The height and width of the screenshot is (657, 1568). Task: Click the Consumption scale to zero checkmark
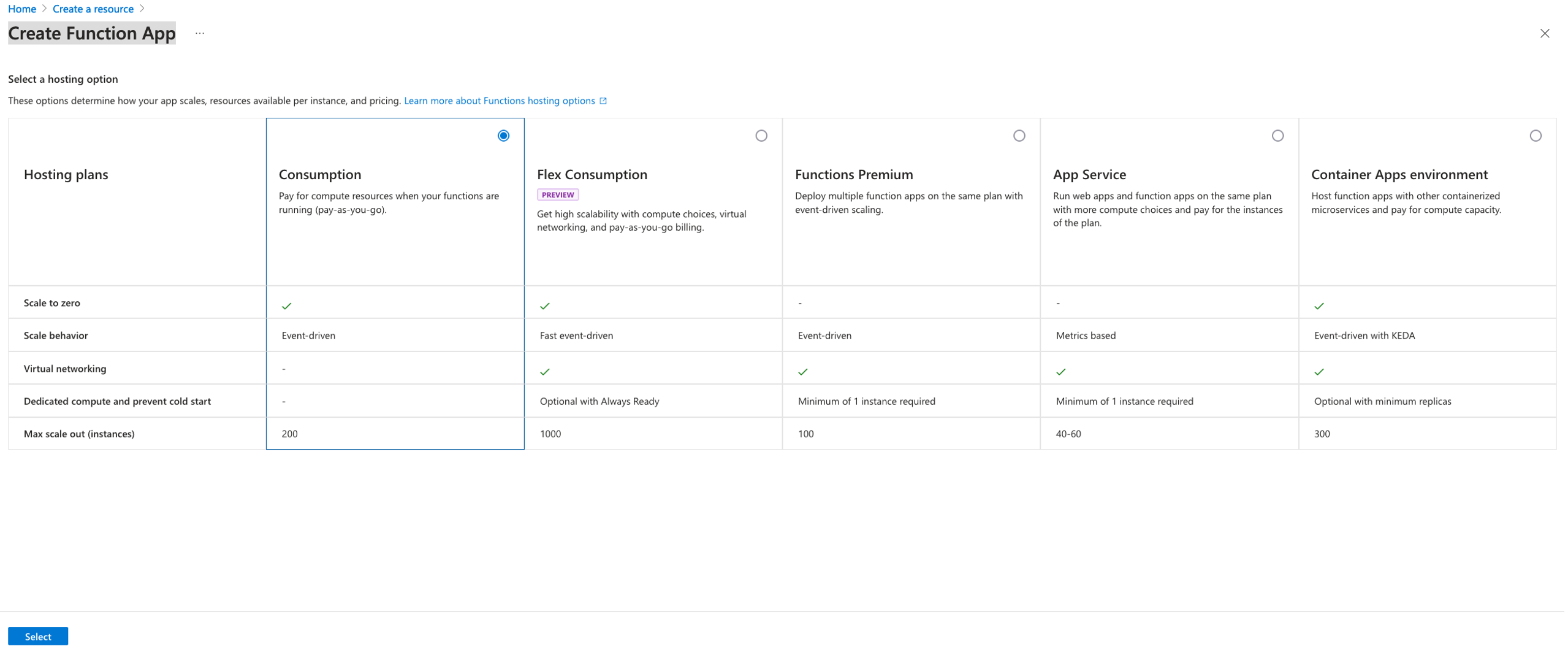[286, 306]
